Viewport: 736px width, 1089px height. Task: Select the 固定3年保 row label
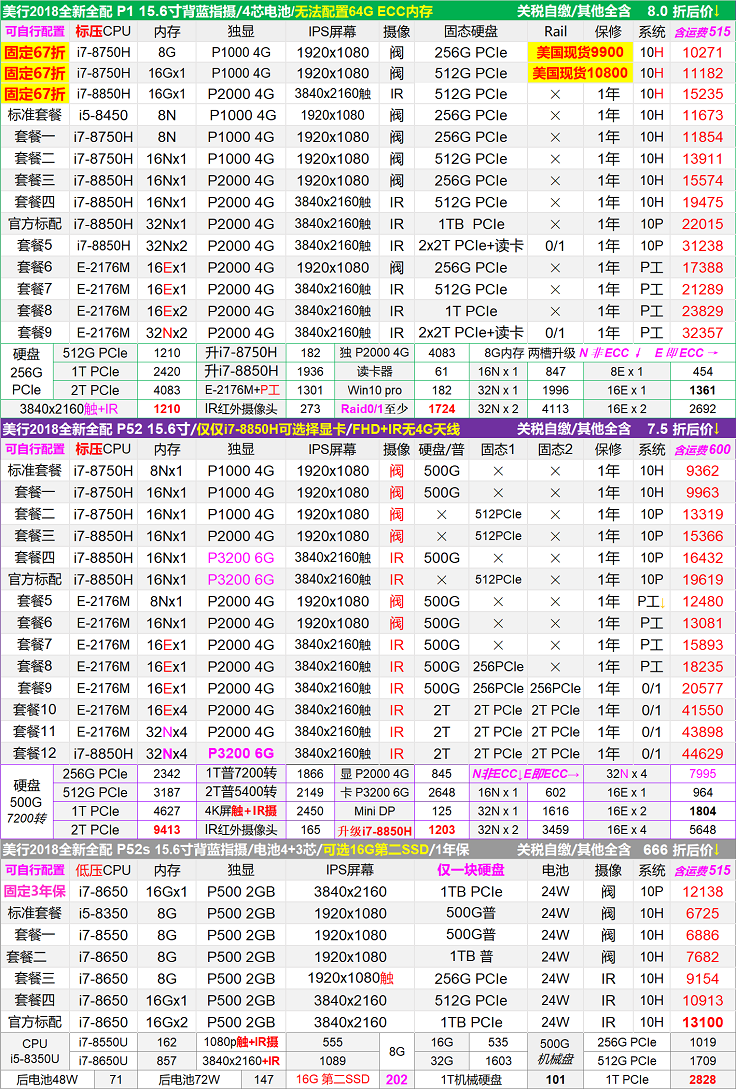[36, 892]
